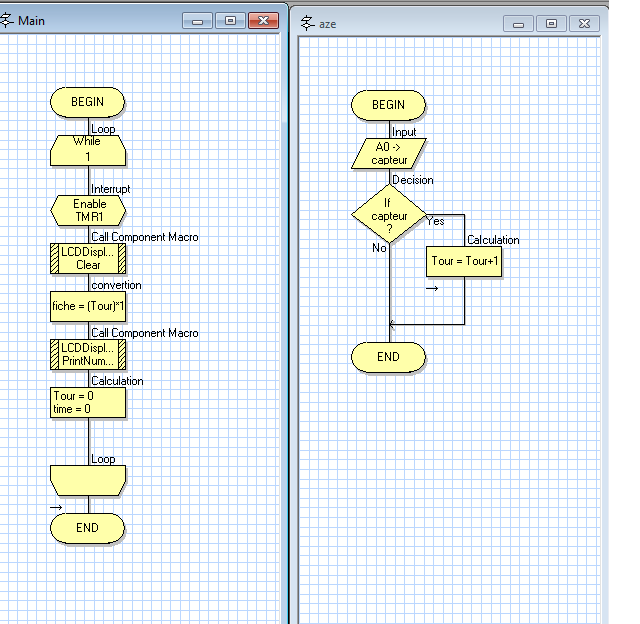Image resolution: width=640 pixels, height=624 pixels.
Task: Click Call Component Macro label above LCDDispl Clear
Action: [x=144, y=237]
